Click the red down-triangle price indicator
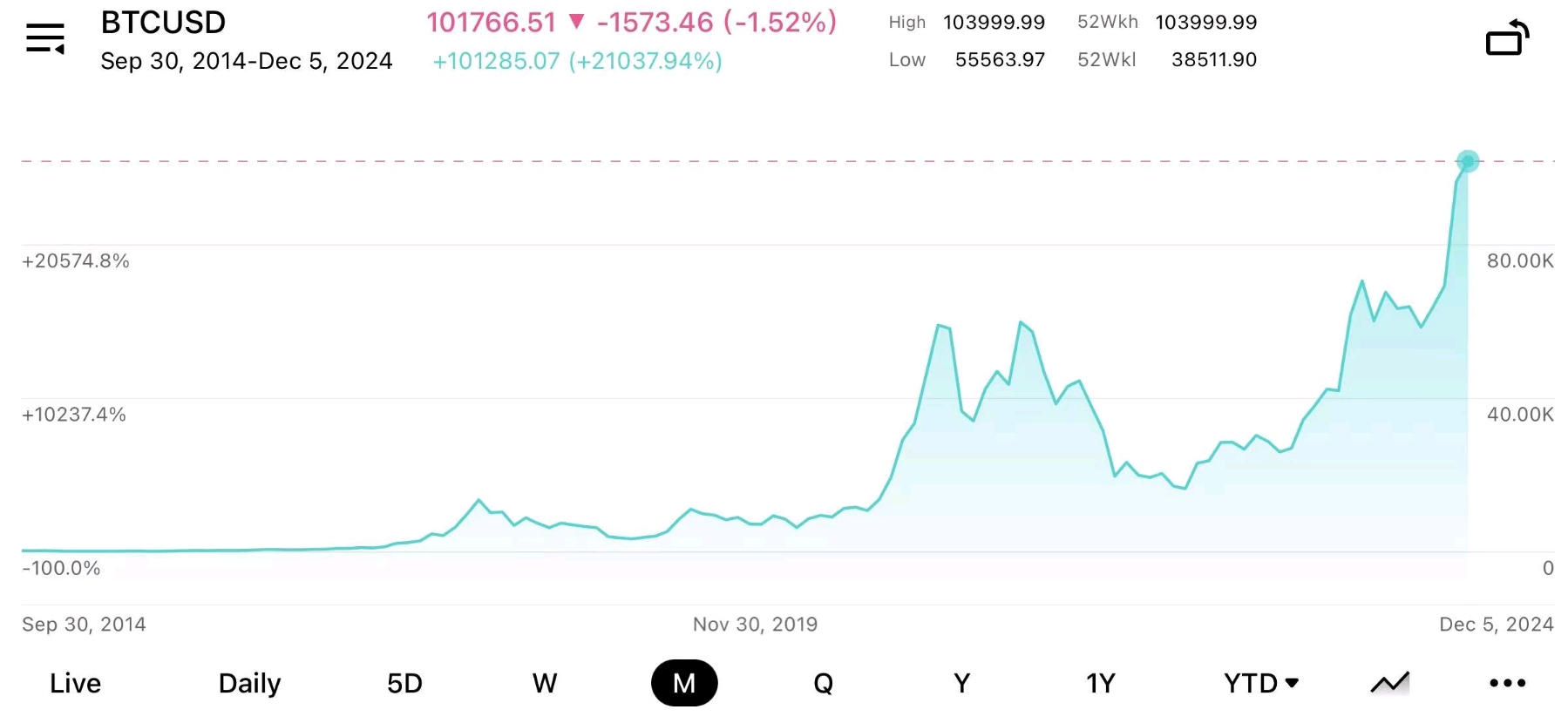The image size is (1568, 723). [x=576, y=22]
